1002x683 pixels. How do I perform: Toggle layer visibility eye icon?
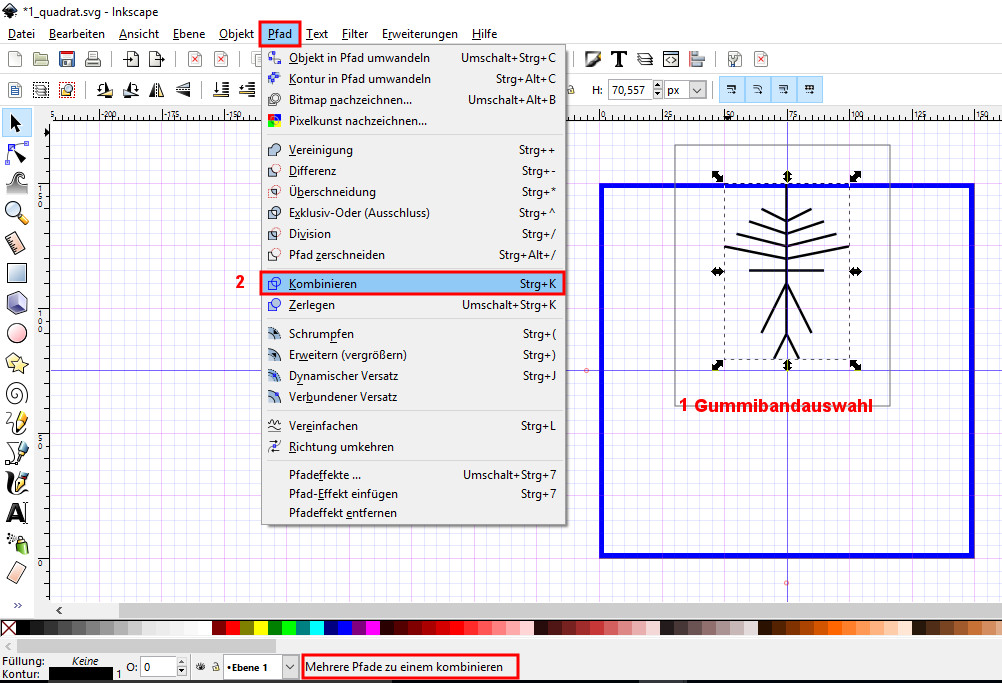[200, 666]
